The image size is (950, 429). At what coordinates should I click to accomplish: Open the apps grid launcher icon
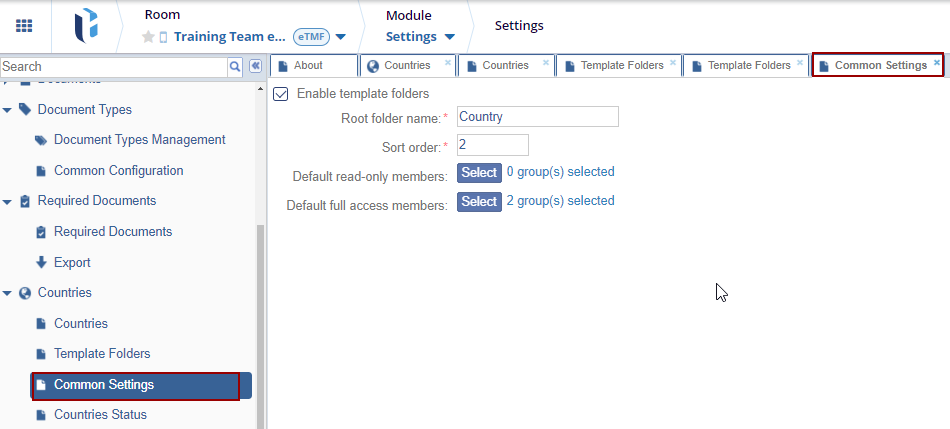(24, 26)
